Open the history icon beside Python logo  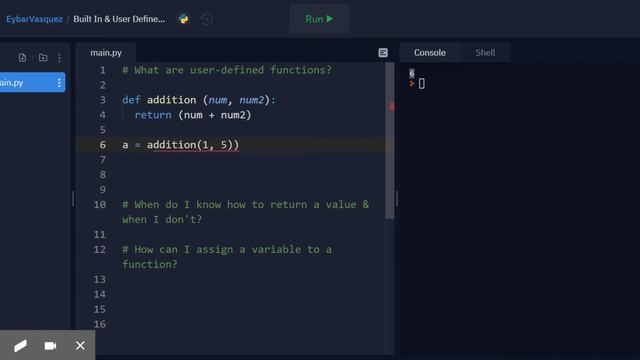[x=207, y=19]
